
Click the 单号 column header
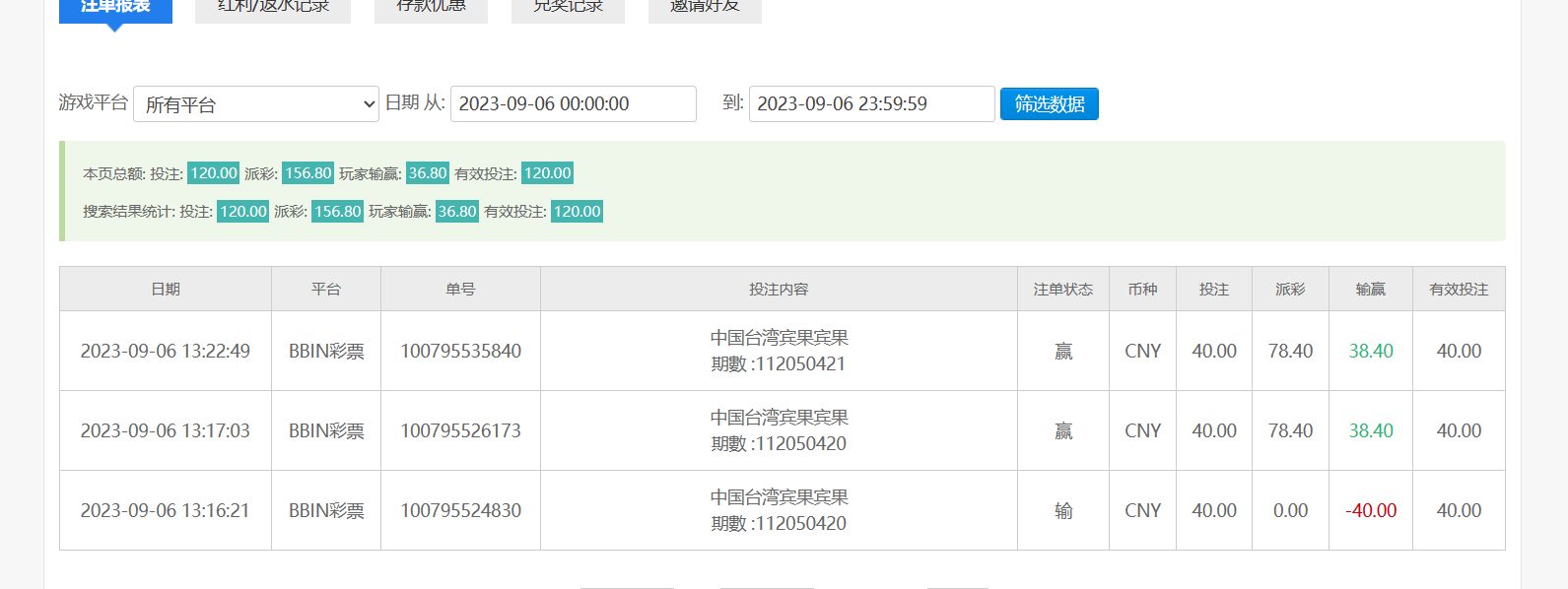pos(460,290)
